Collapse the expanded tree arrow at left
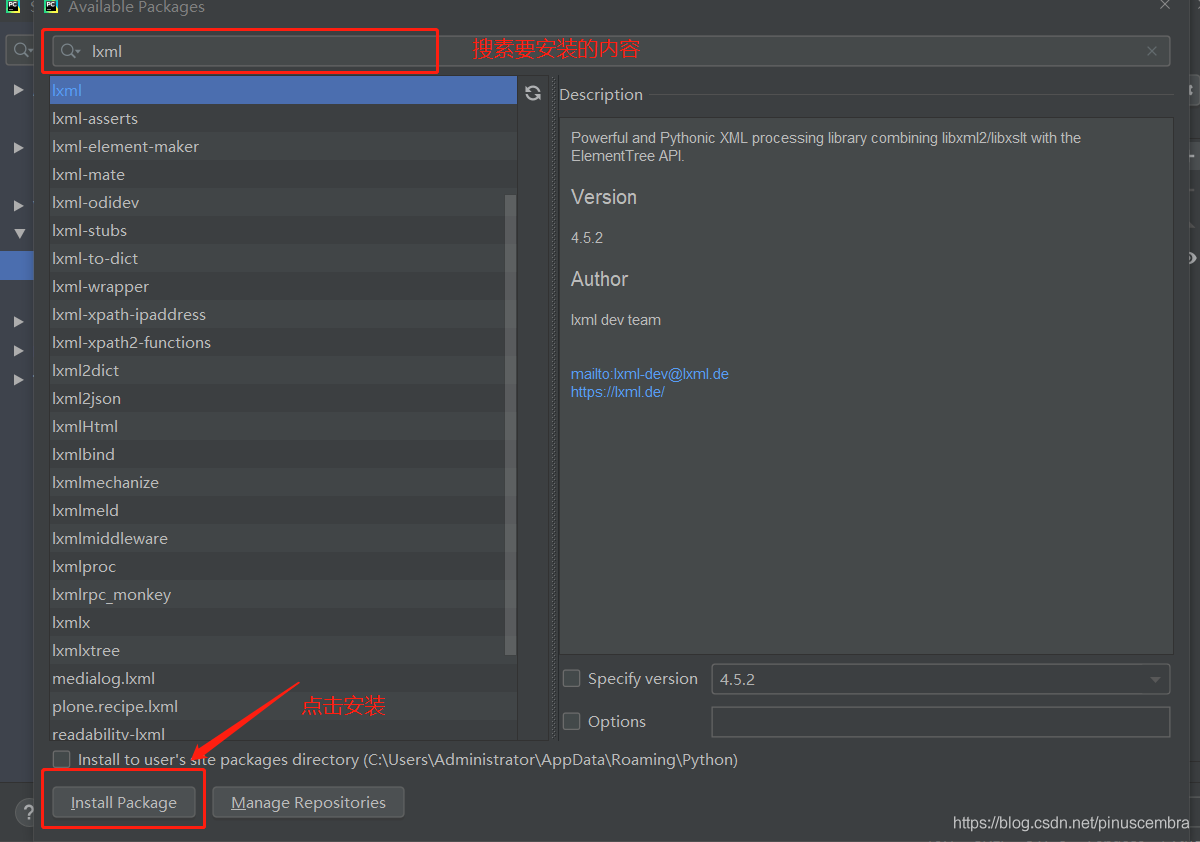1200x842 pixels. (x=19, y=233)
